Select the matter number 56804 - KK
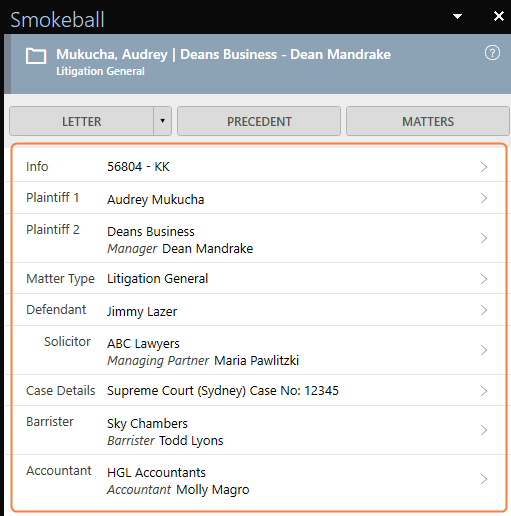511x516 pixels. click(x=138, y=167)
